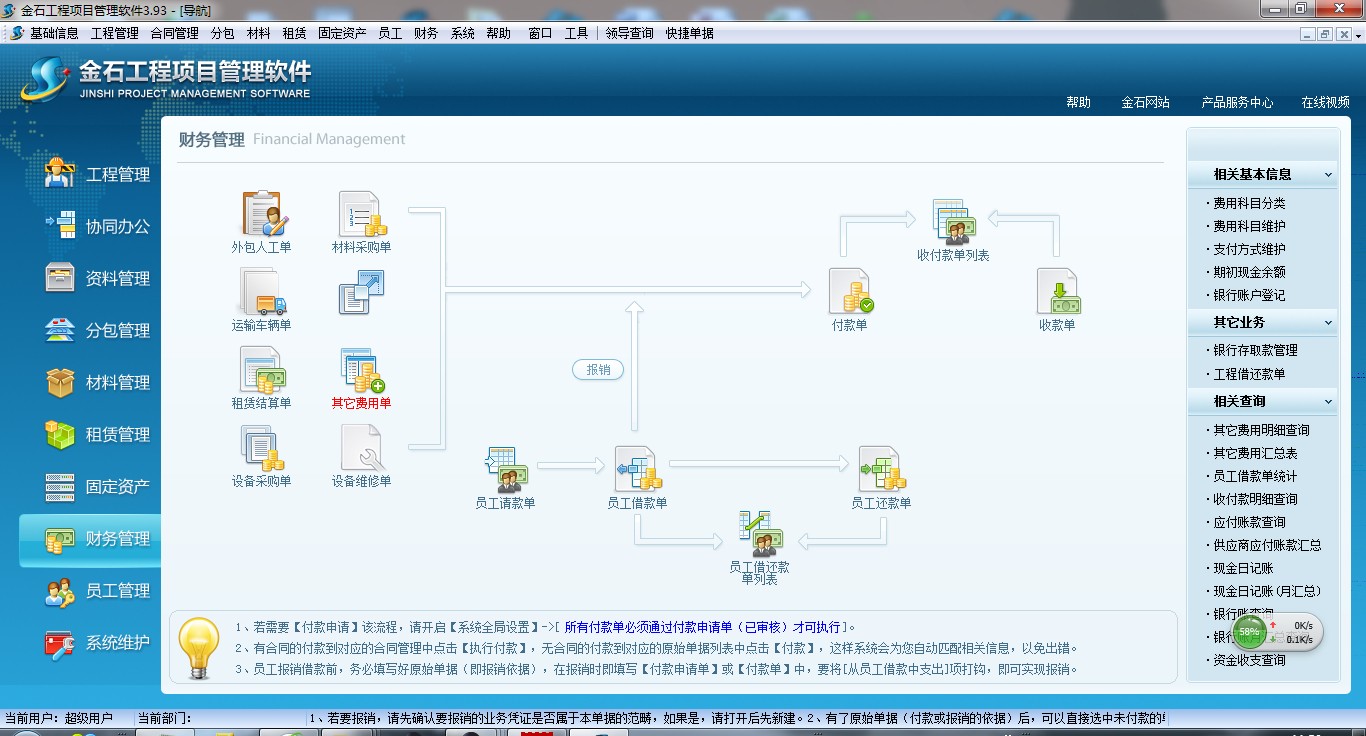
Task: Open the 基础信息 menu
Action: pos(54,33)
